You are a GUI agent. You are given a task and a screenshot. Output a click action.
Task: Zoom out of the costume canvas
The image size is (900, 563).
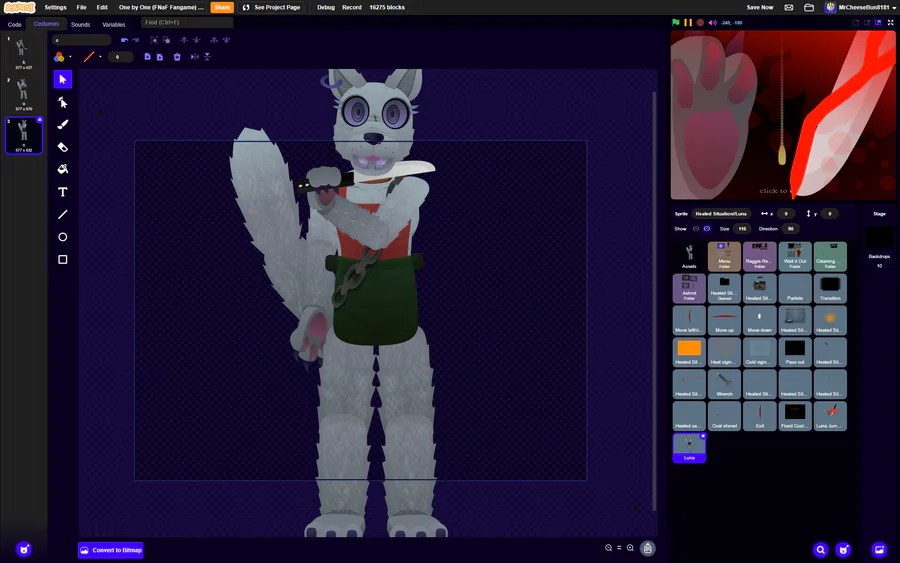(x=608, y=548)
